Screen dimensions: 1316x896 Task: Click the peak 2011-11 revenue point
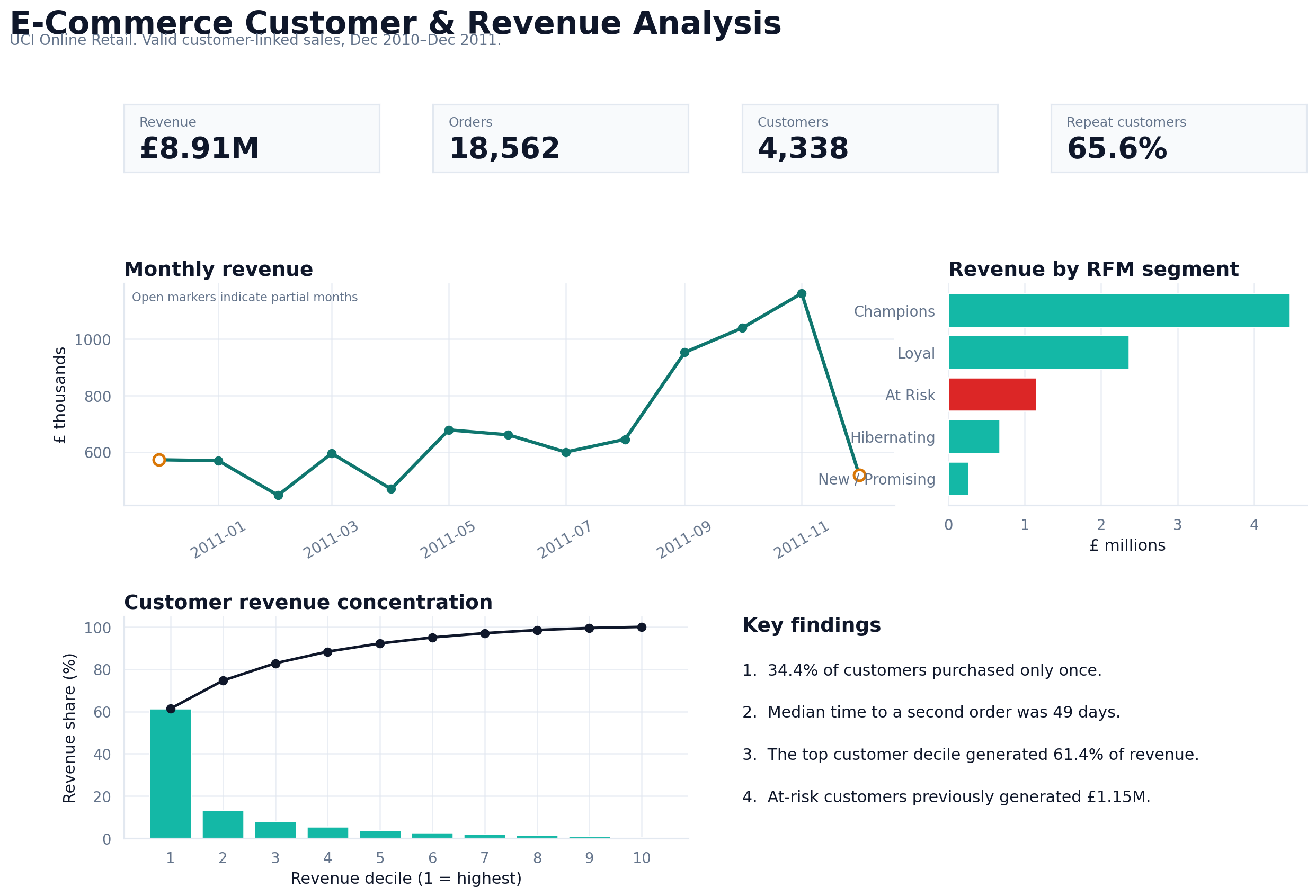click(802, 294)
